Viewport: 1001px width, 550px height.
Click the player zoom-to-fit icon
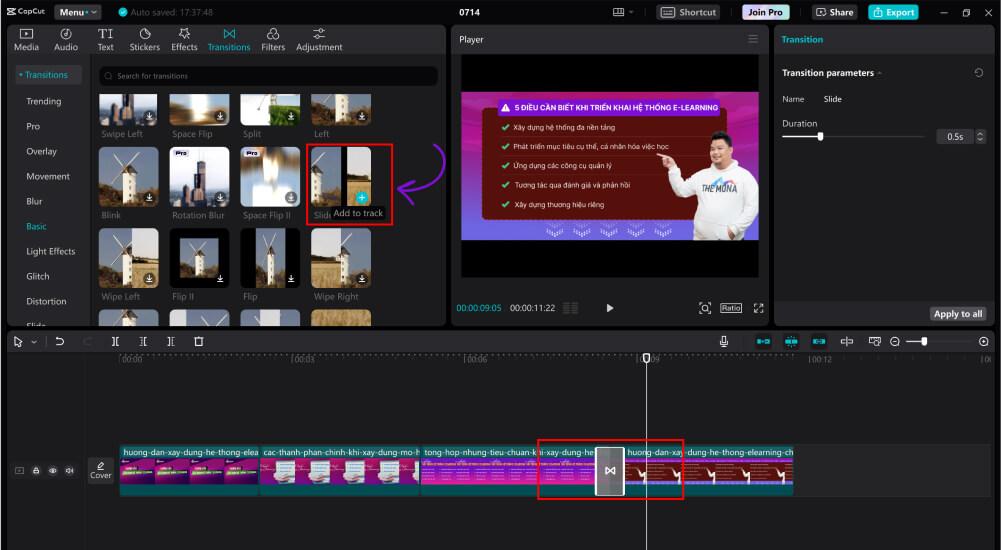(x=705, y=308)
